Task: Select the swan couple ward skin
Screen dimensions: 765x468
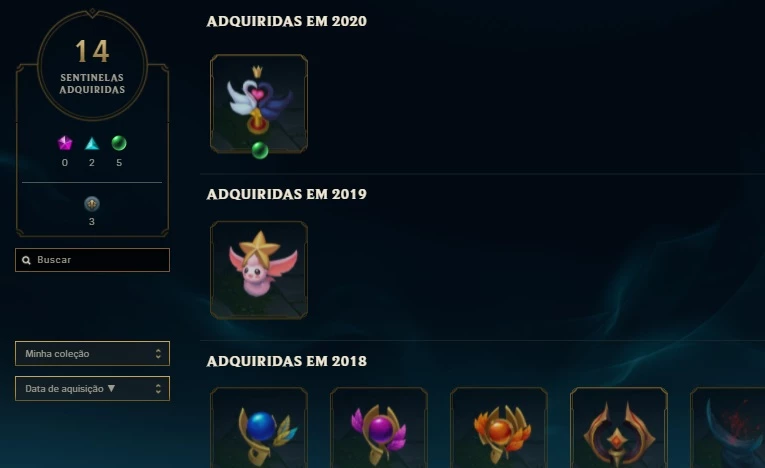Action: pyautogui.click(x=259, y=103)
